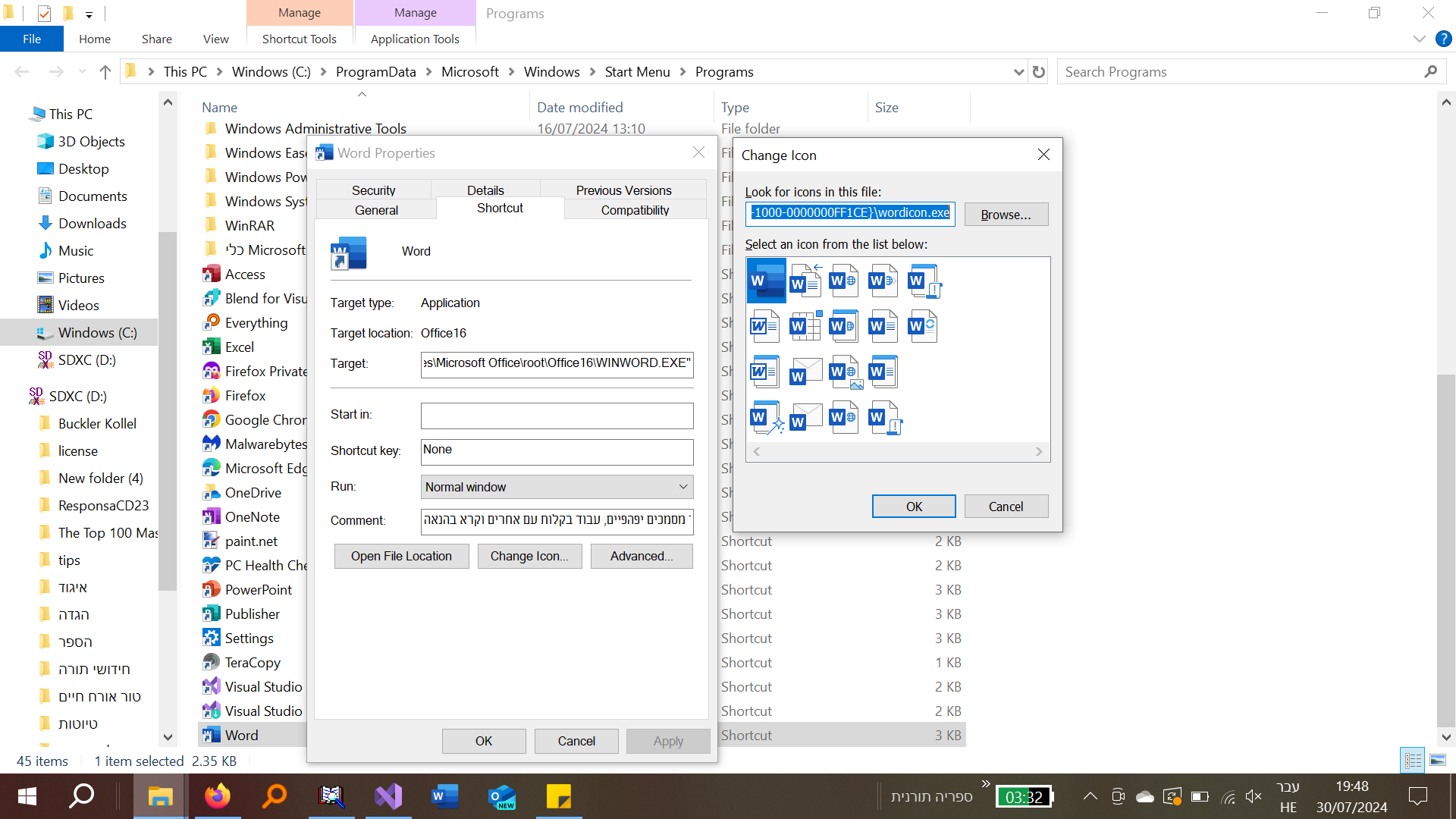Image resolution: width=1456 pixels, height=819 pixels.
Task: Select the Word two-documents icon with a left arrow
Action: [805, 281]
